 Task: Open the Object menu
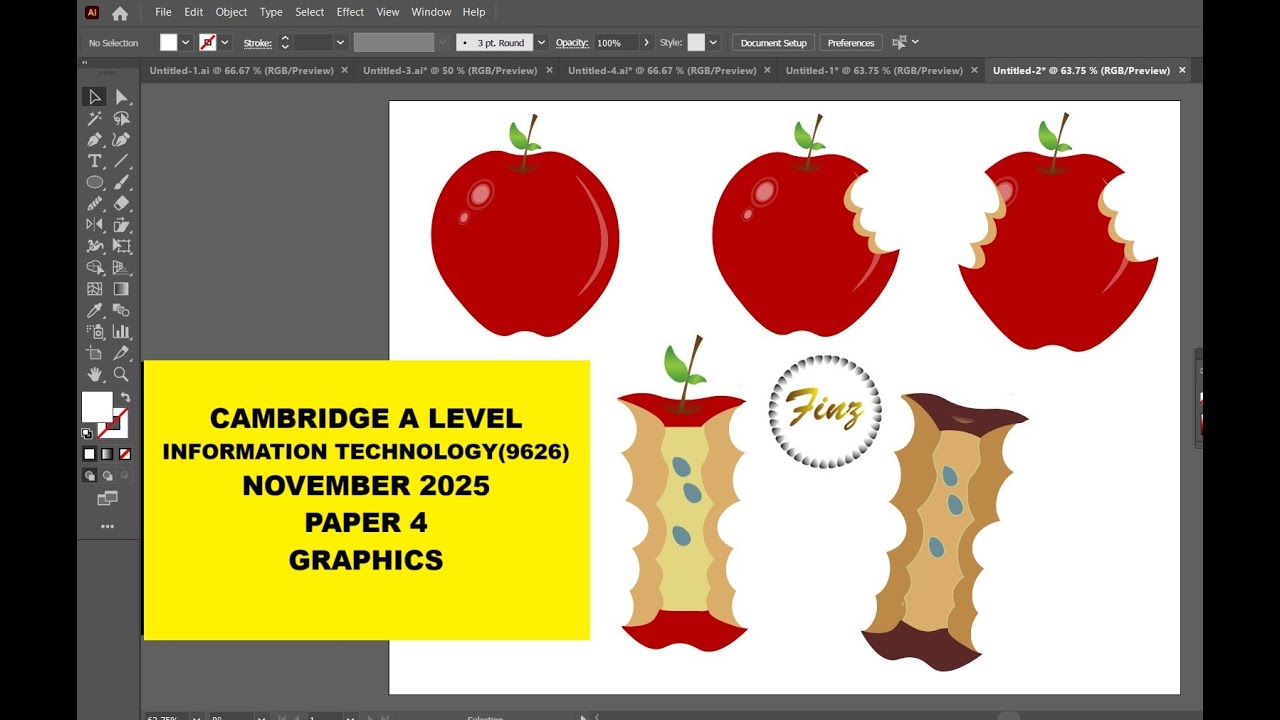[231, 12]
